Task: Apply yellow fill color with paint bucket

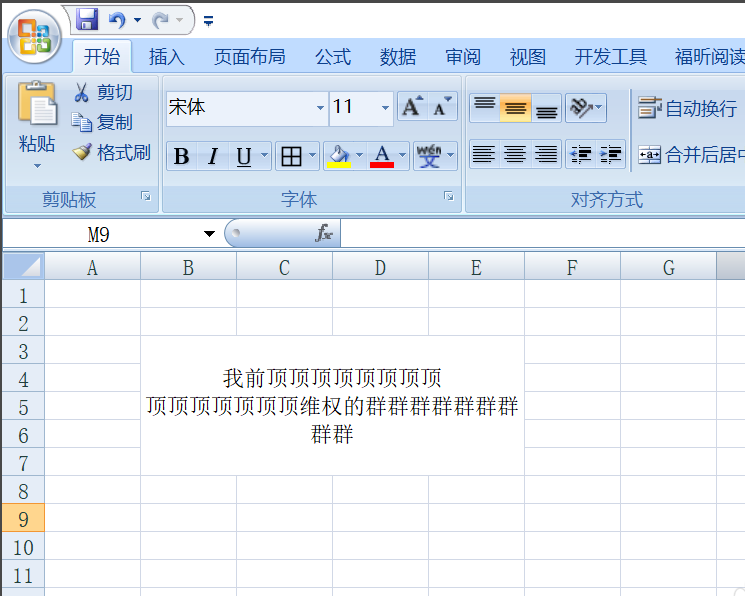Action: pyautogui.click(x=339, y=156)
